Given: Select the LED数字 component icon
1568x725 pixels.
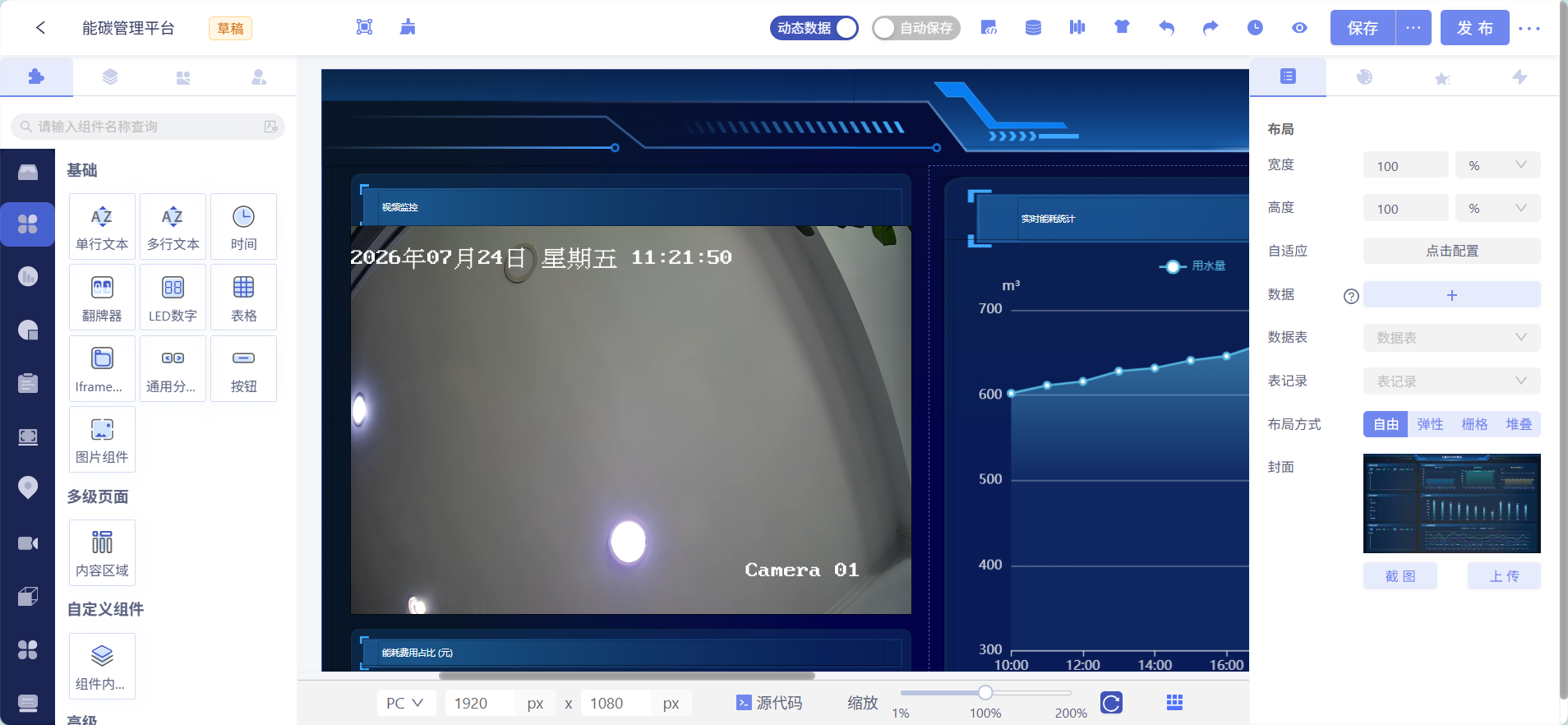Looking at the screenshot, I should (173, 288).
